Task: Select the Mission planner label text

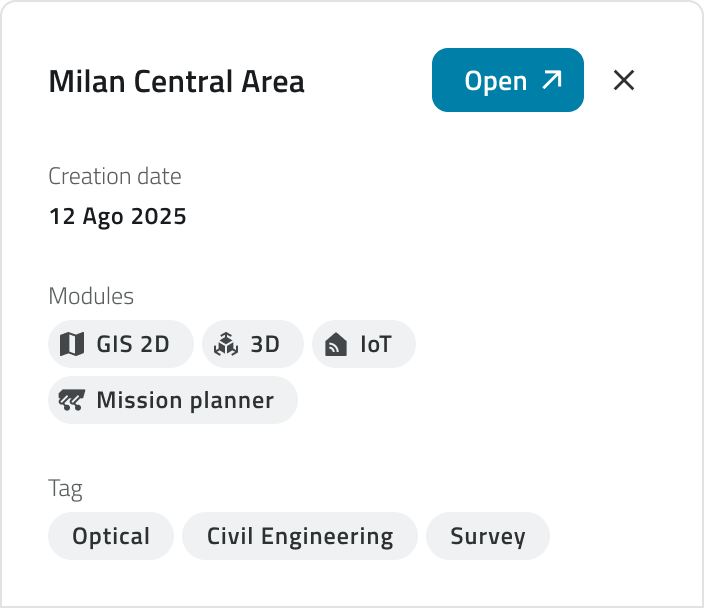Action: point(185,401)
